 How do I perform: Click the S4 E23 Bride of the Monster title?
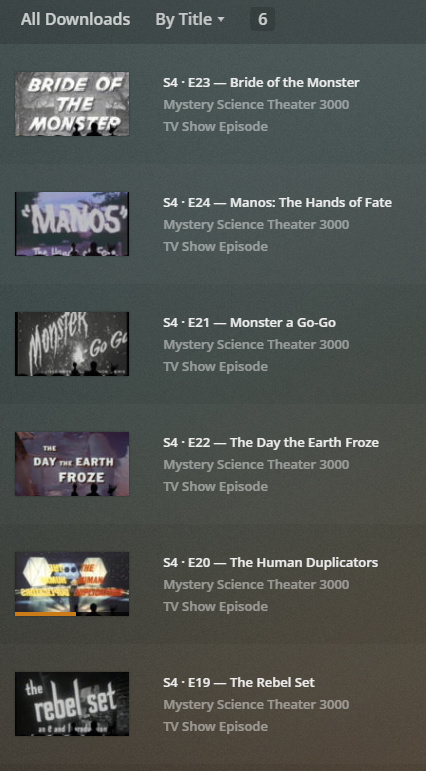261,83
